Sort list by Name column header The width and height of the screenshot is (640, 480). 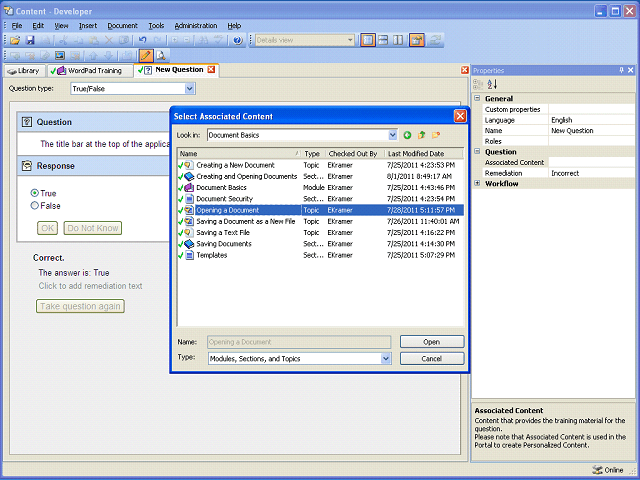click(x=239, y=154)
